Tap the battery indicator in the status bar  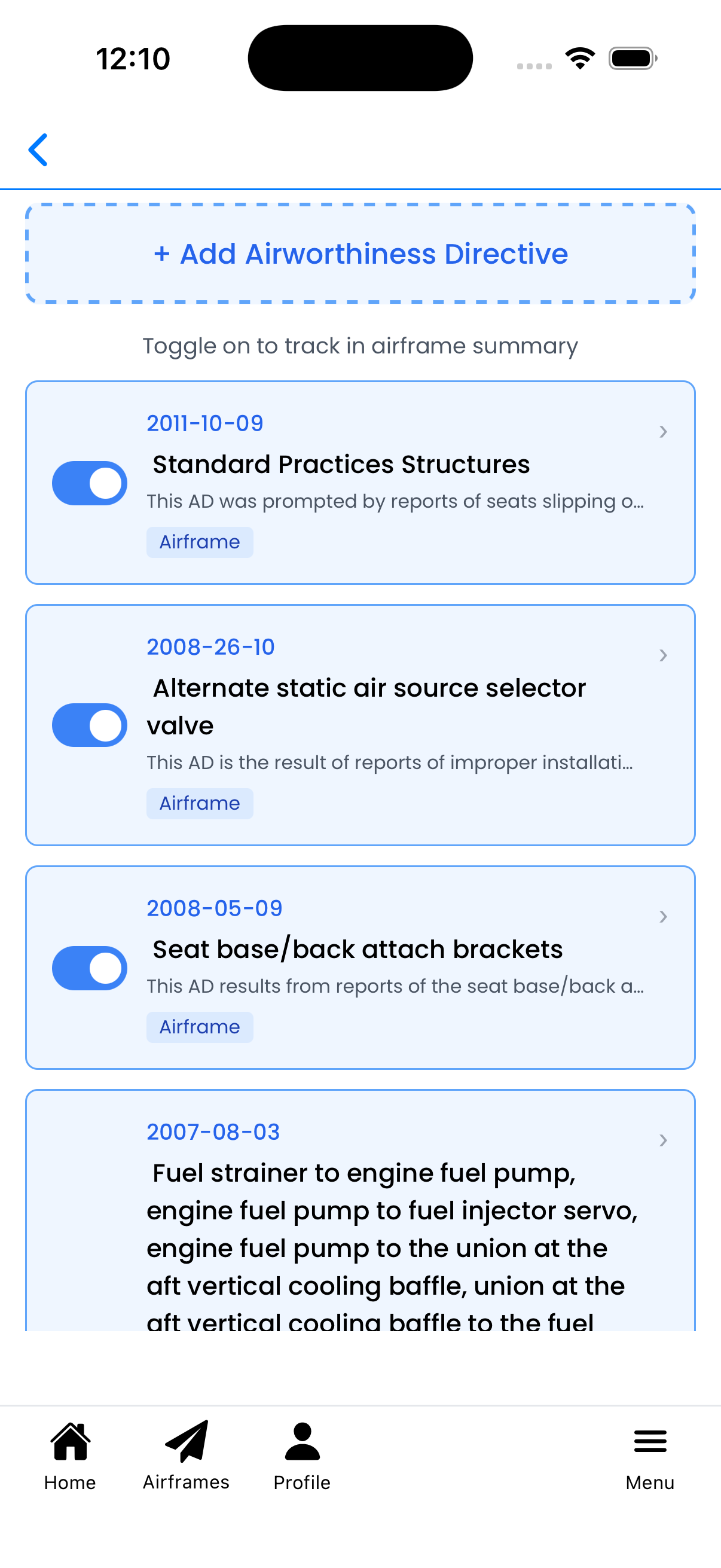click(630, 58)
